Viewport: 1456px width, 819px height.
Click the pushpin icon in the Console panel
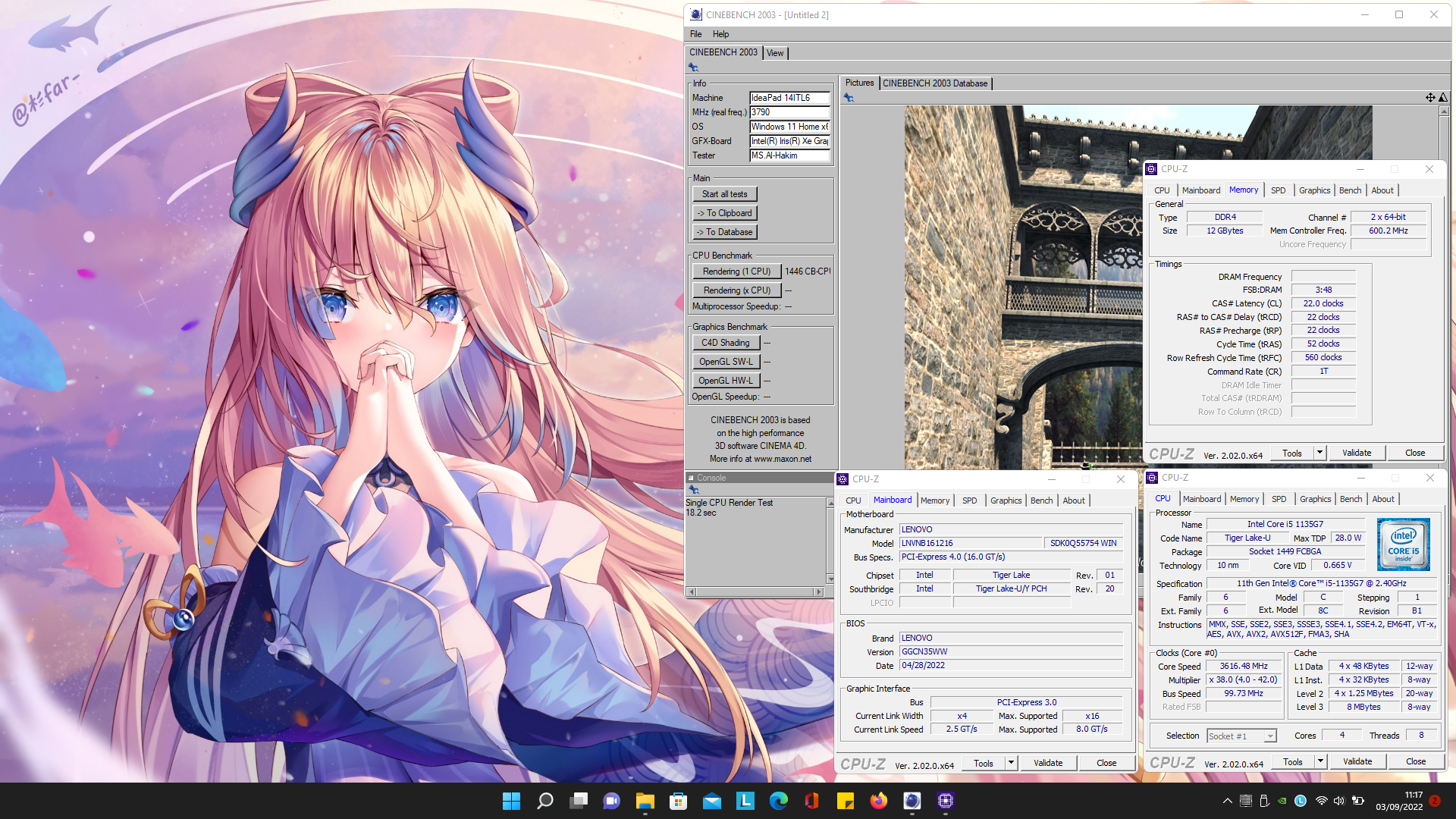coord(693,490)
